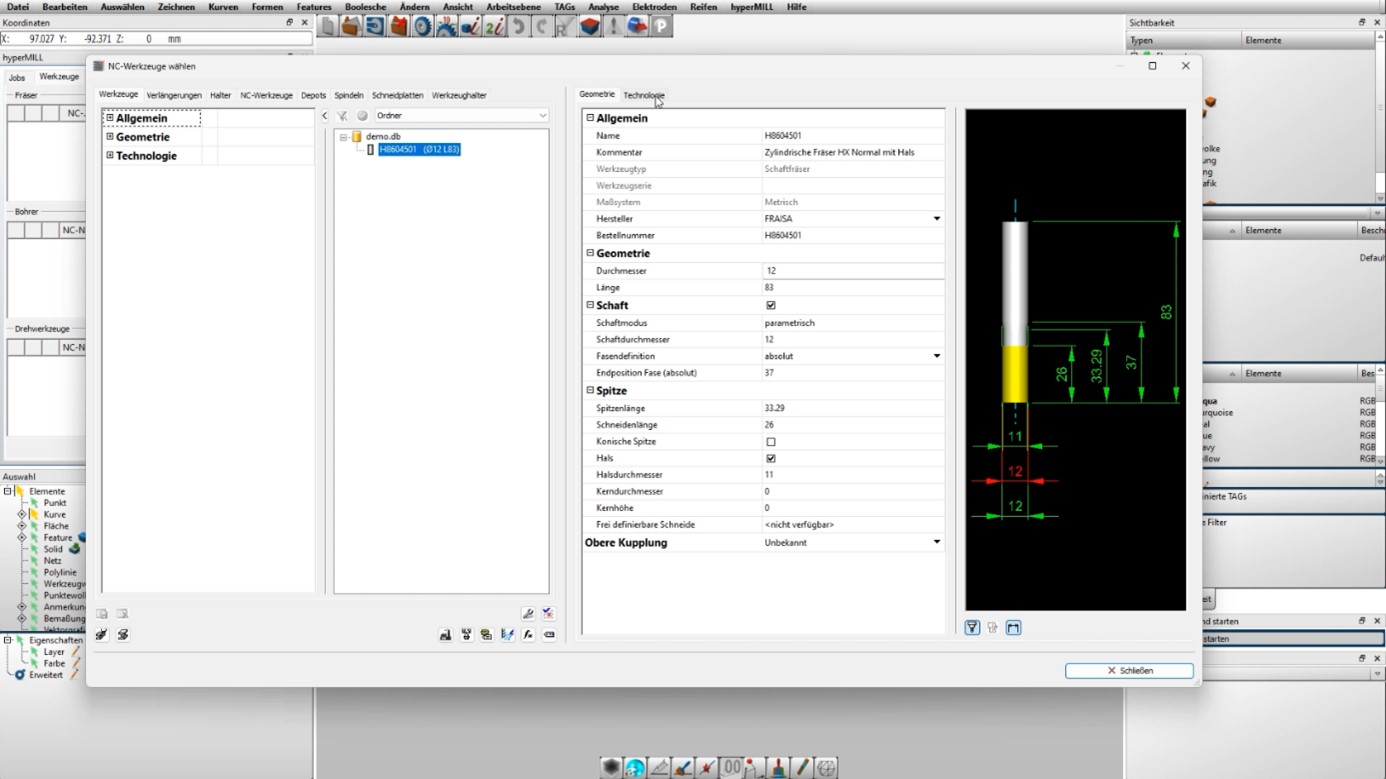Click the wireframe sphere icon in bottom toolbar
Screen dimensions: 1386x779
point(826,768)
